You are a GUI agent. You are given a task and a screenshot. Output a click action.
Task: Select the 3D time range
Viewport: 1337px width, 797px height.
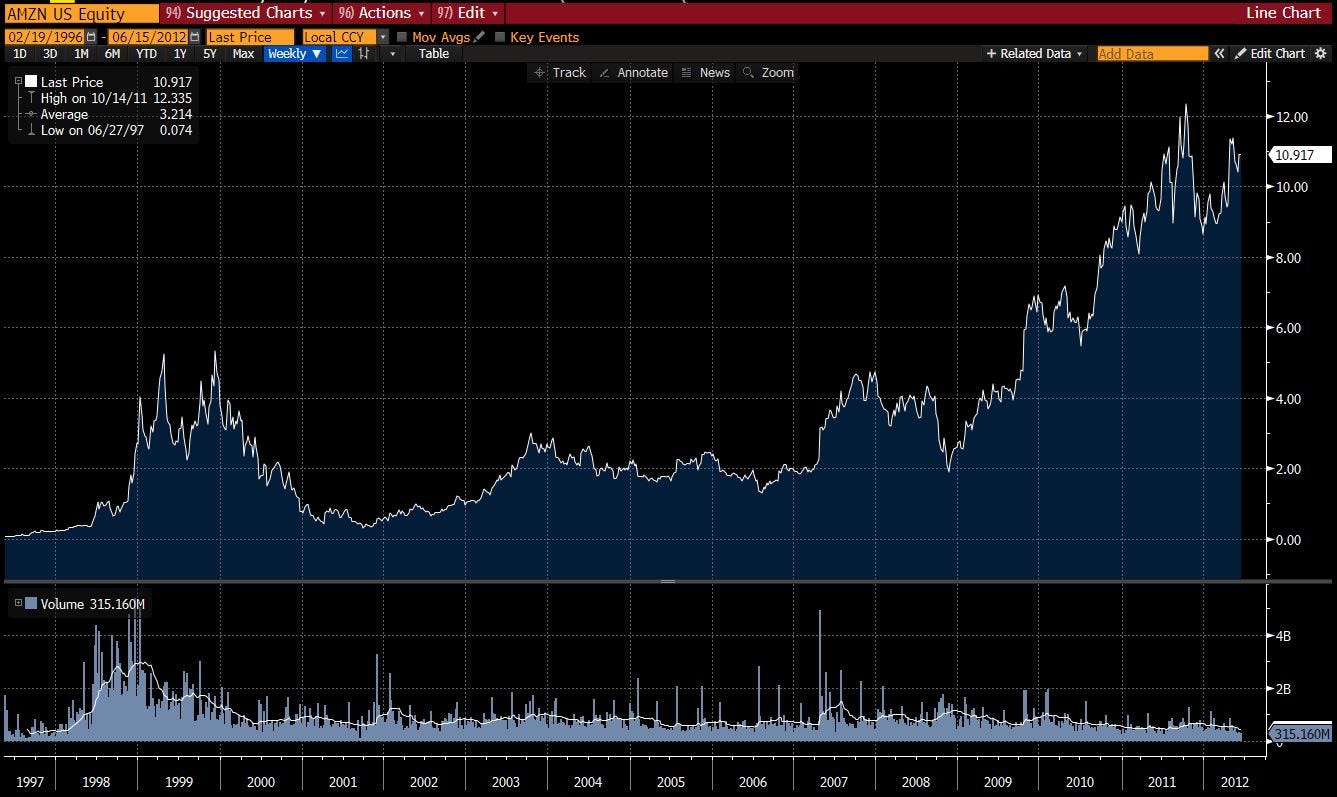point(50,54)
